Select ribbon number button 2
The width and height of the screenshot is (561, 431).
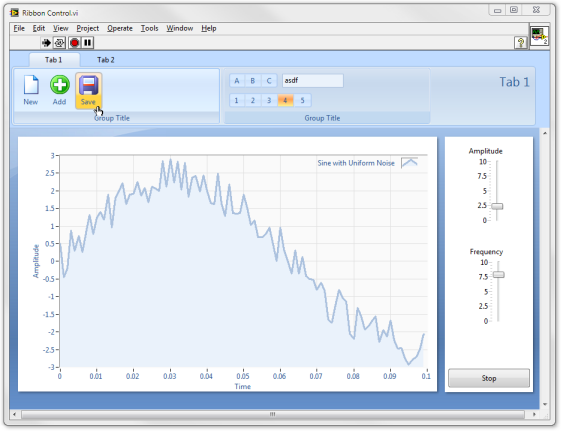pos(253,101)
